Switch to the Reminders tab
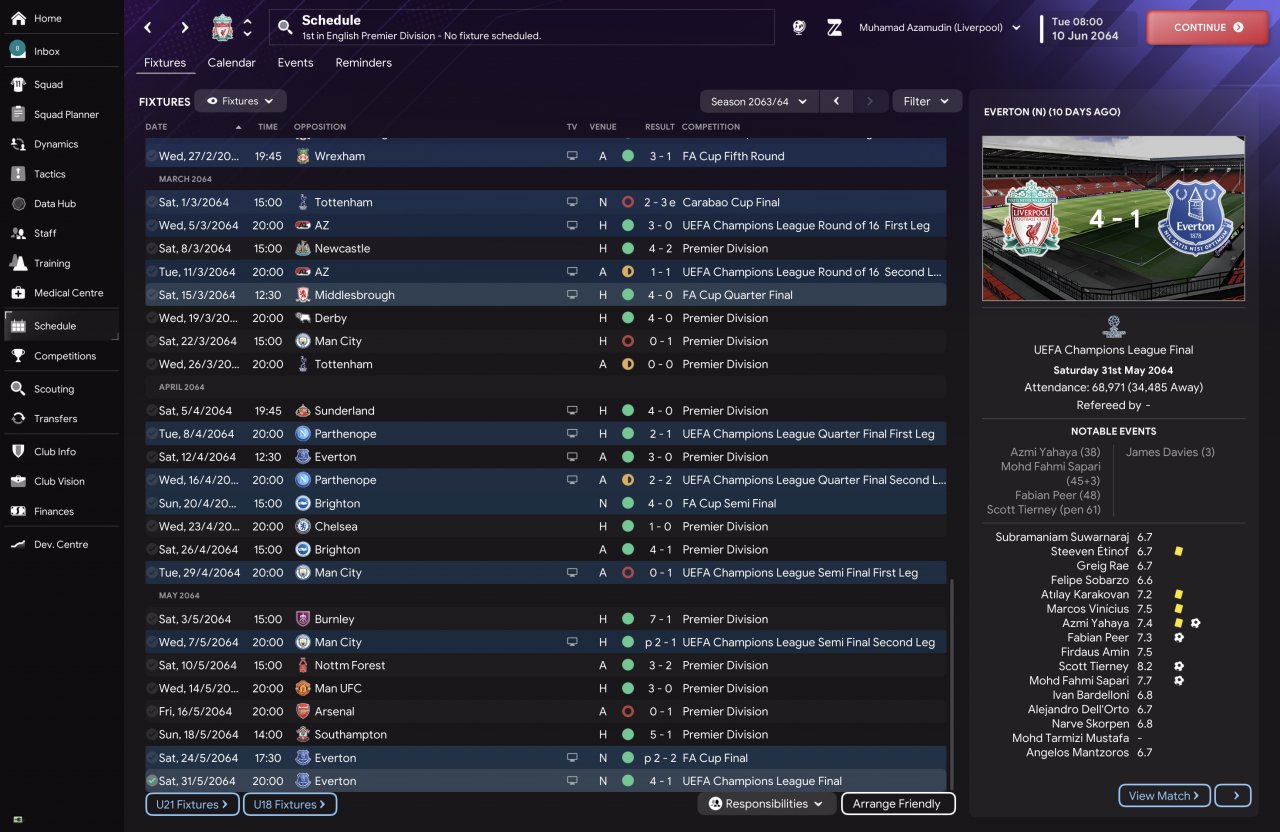Viewport: 1280px width, 832px height. (x=363, y=62)
